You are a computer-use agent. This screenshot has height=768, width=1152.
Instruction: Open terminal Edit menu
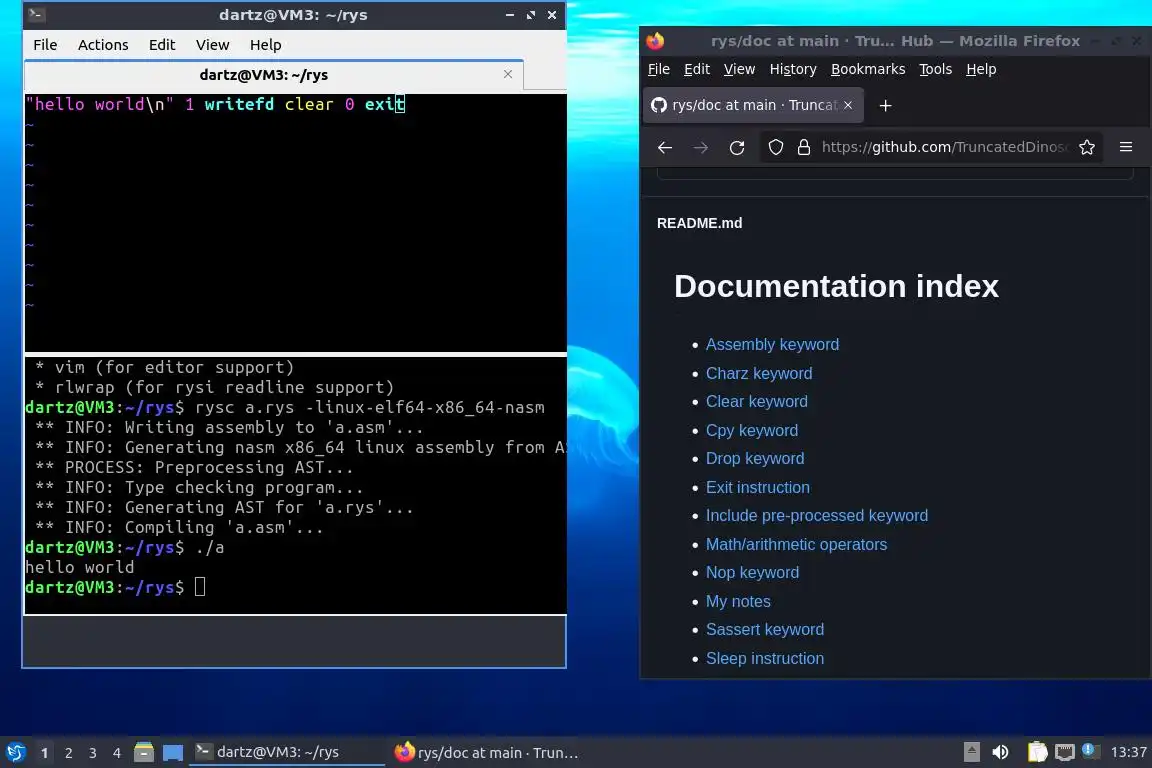(162, 45)
